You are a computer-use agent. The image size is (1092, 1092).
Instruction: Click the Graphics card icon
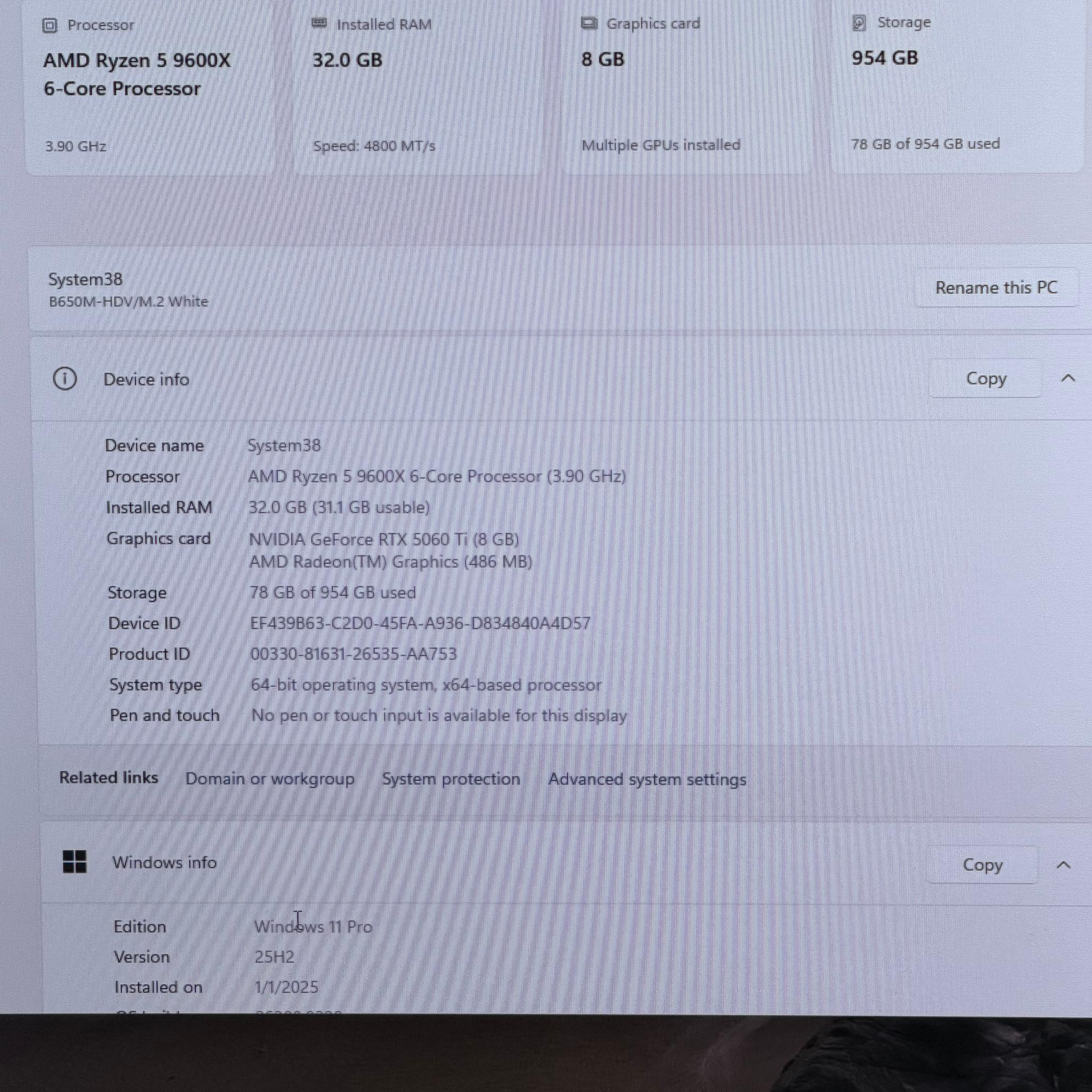coord(589,23)
